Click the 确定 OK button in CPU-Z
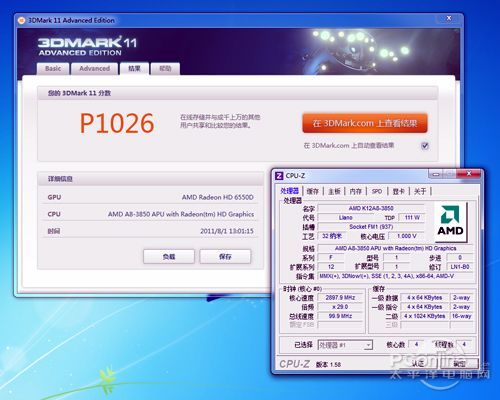 (x=460, y=364)
